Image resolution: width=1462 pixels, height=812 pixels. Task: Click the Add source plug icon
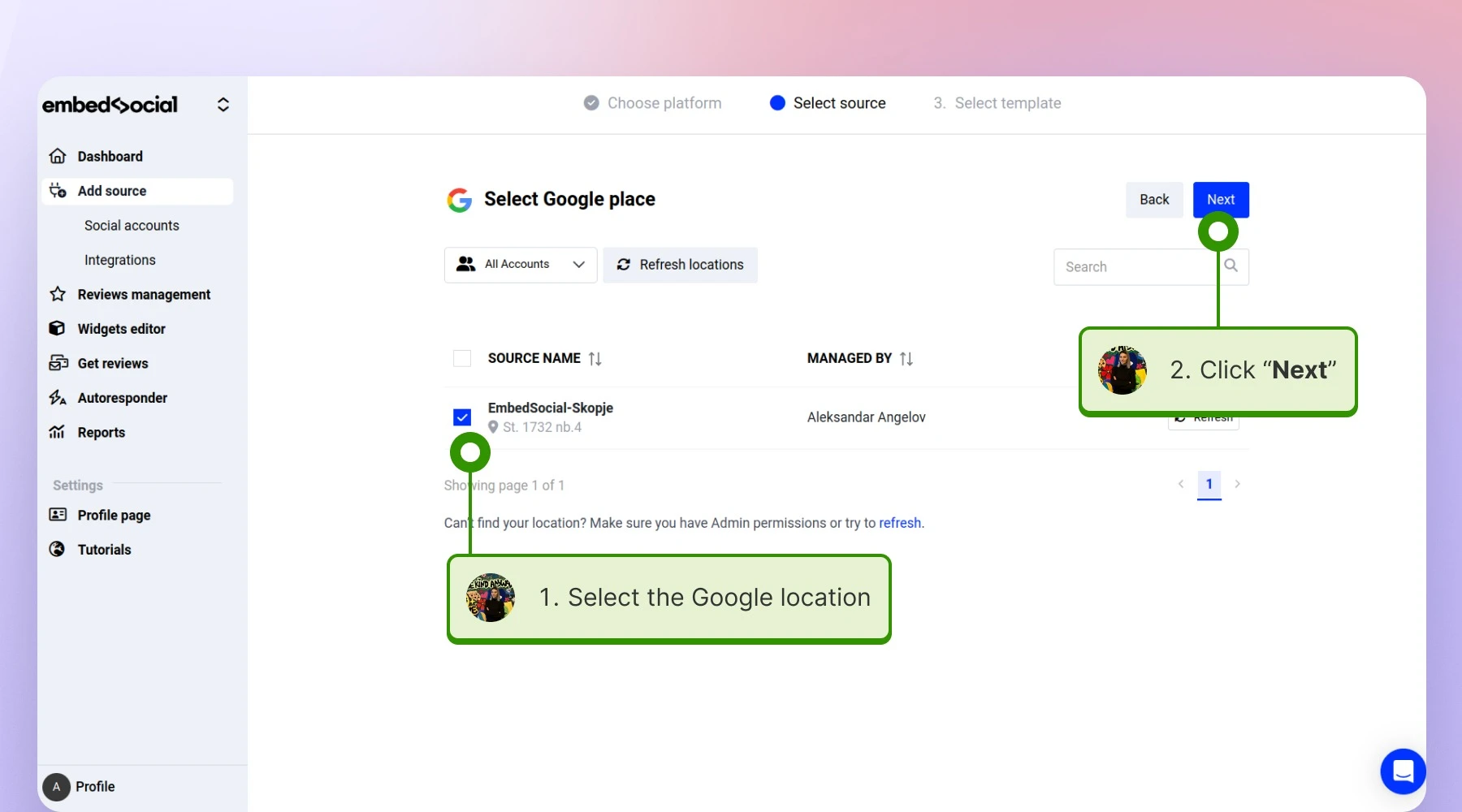tap(58, 191)
